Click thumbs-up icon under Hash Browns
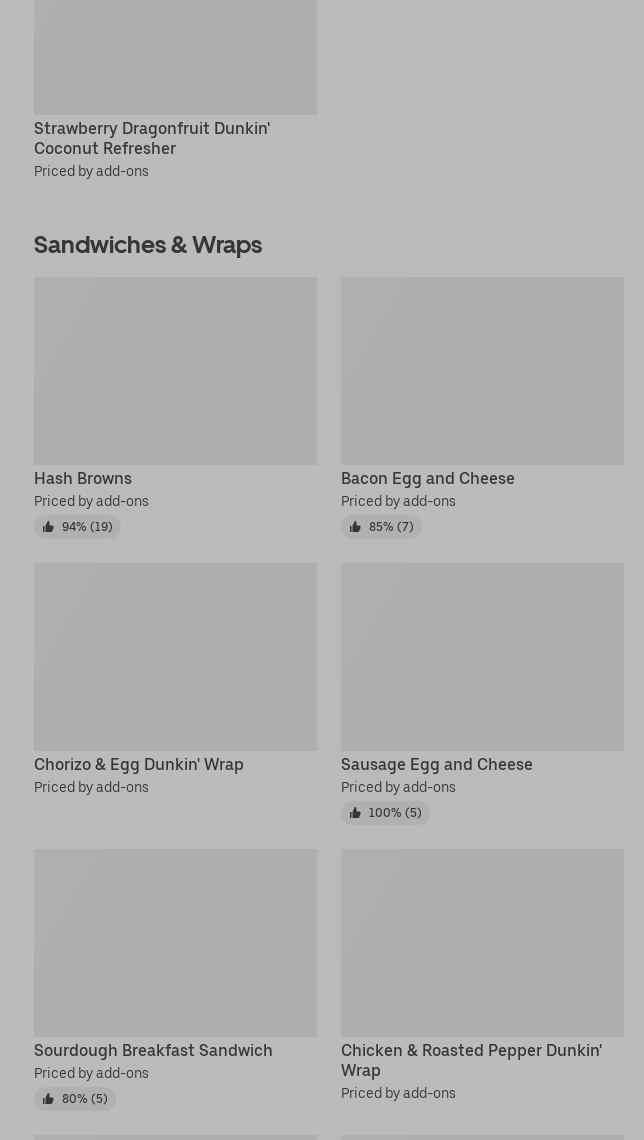 (48, 527)
